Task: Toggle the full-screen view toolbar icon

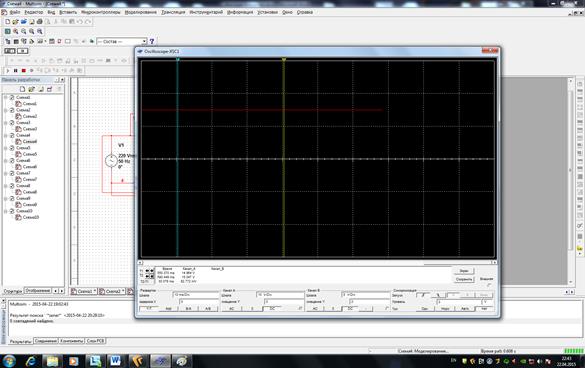Action: (7, 31)
